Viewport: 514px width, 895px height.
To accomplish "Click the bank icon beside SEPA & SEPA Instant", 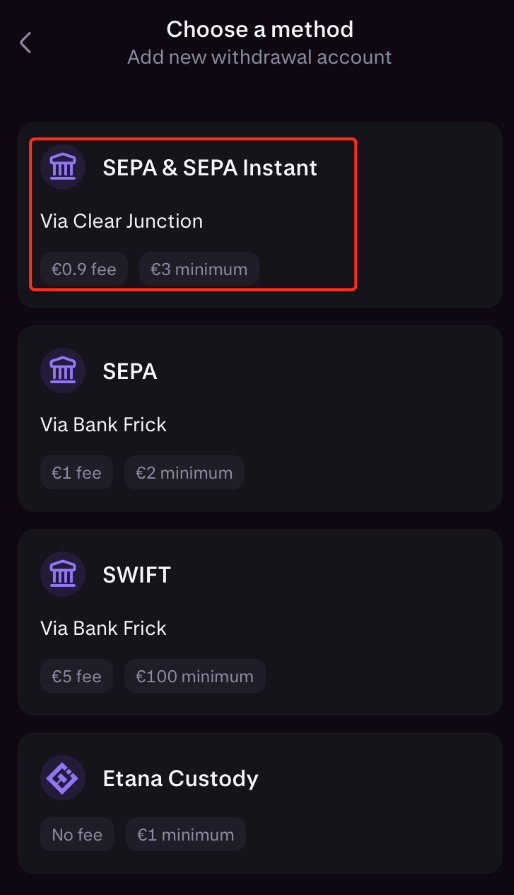I will click(63, 167).
